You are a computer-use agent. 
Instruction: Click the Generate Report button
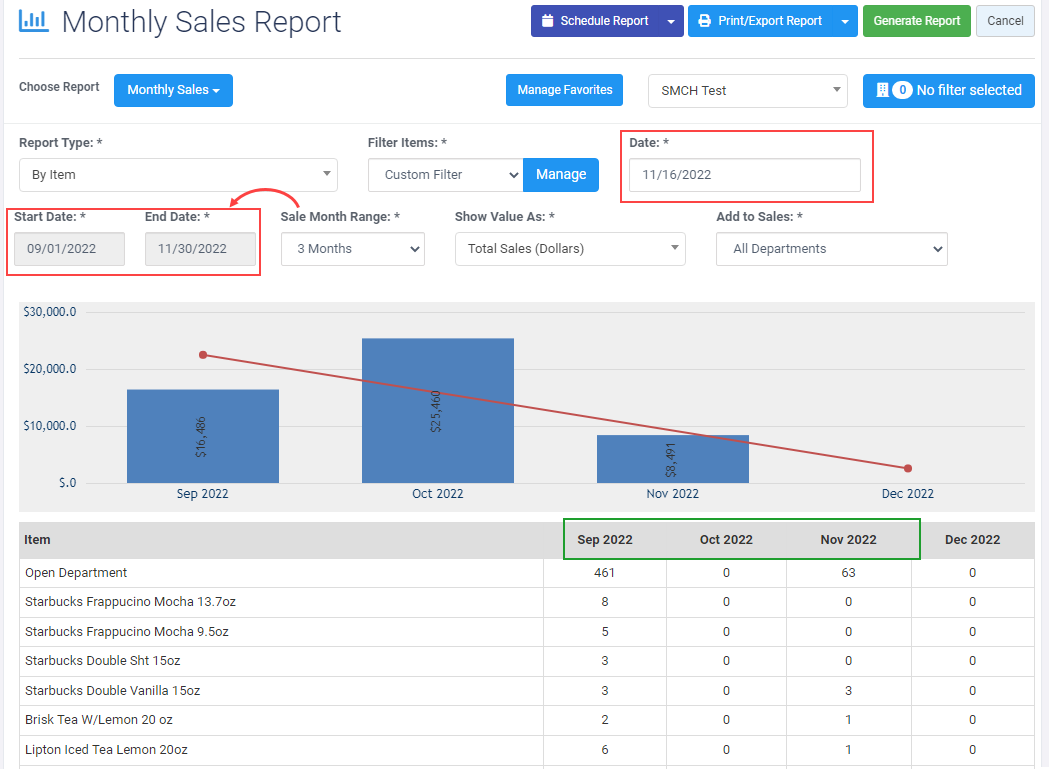click(x=917, y=21)
